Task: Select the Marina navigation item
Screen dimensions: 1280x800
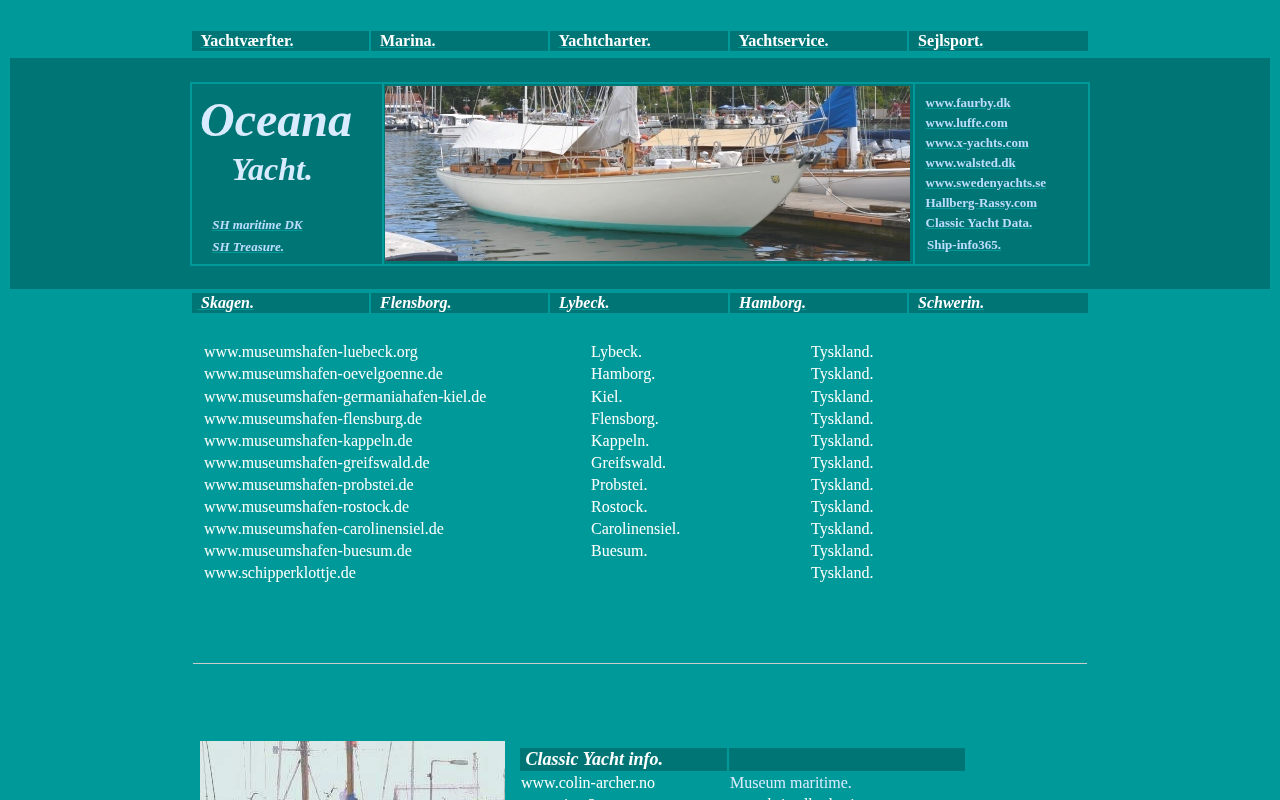Action: tap(408, 41)
